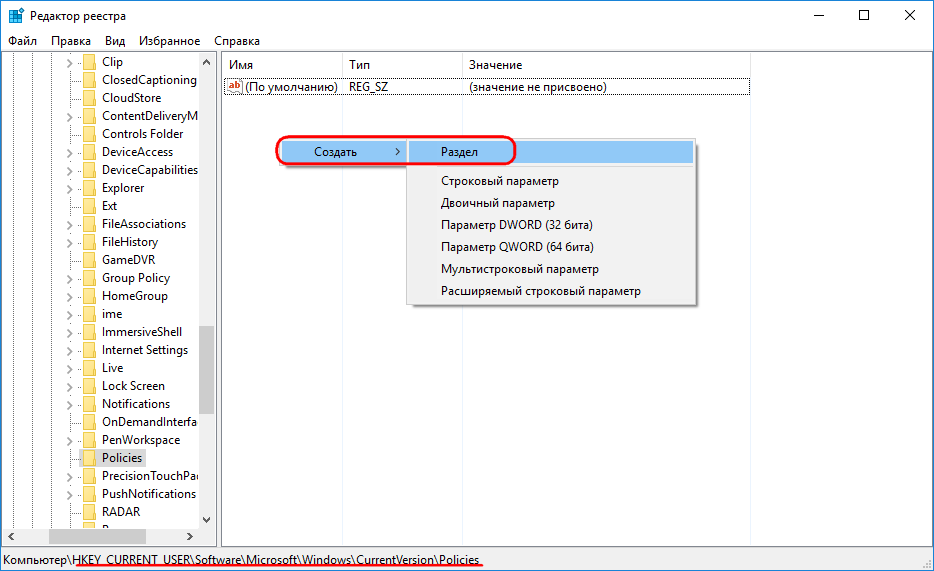Expand the Group Policy key
Screen dimensions: 934x571
point(69,279)
